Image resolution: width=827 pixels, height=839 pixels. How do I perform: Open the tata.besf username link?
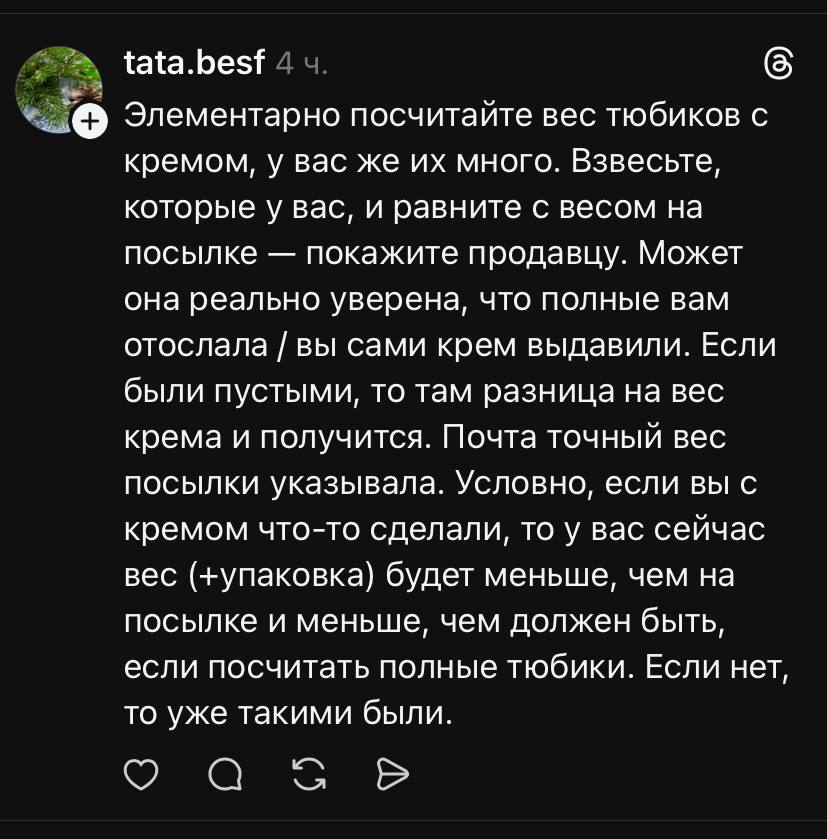[193, 64]
